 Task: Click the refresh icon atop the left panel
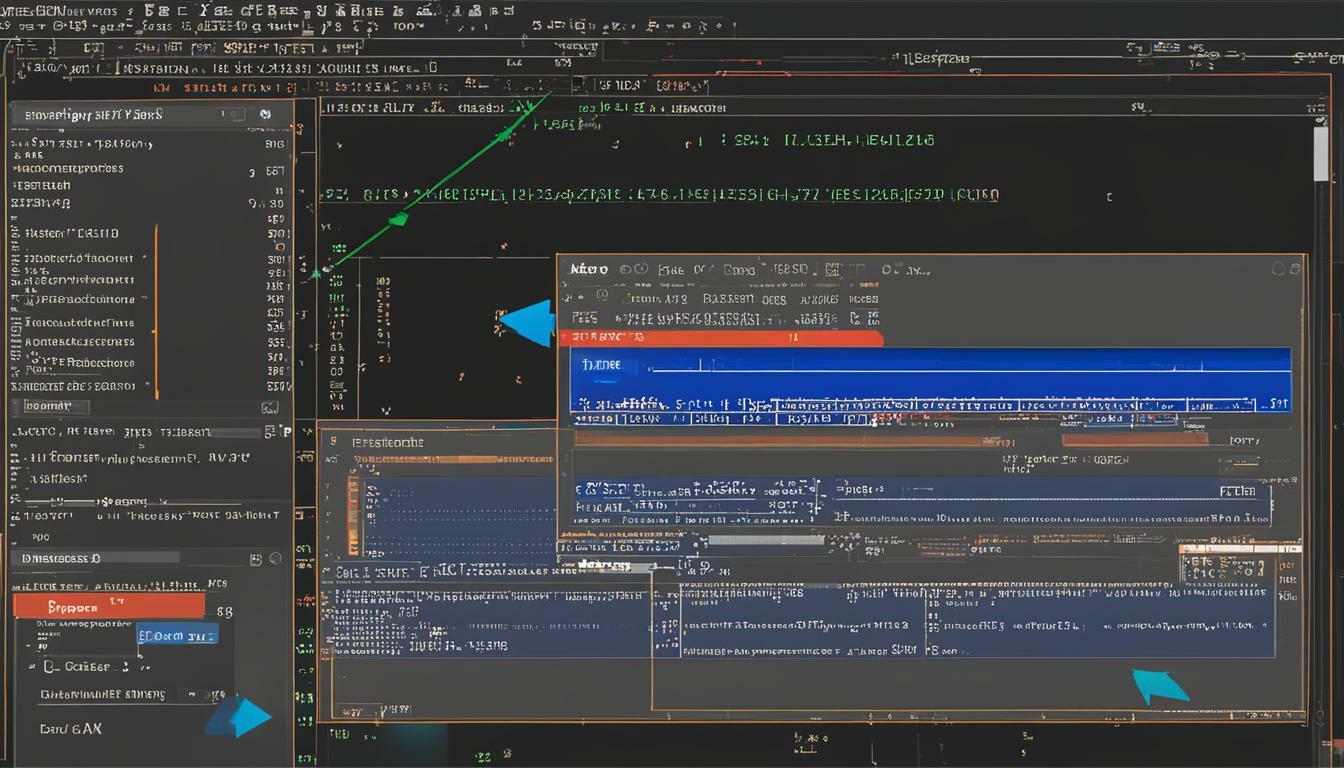tap(265, 114)
